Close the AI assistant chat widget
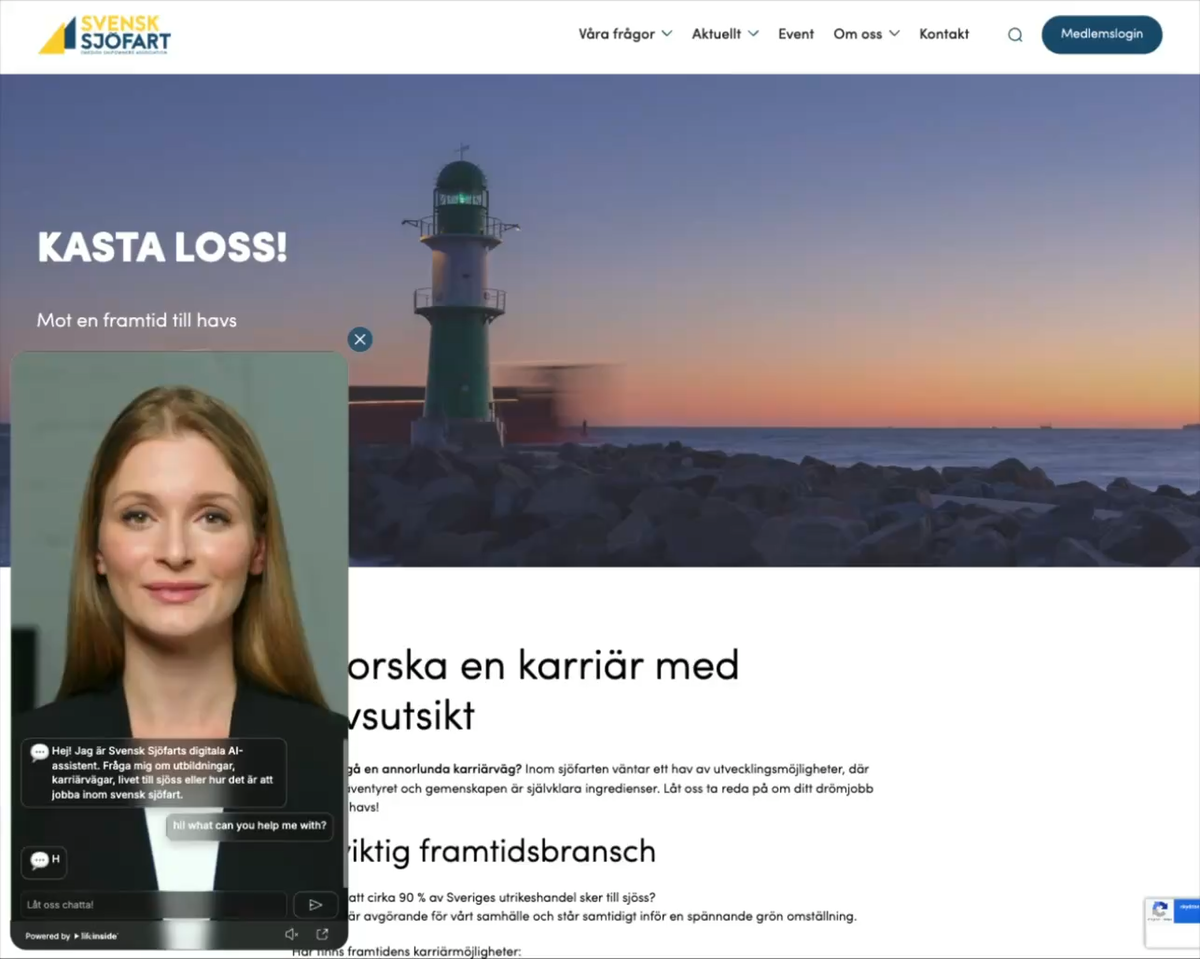The image size is (1200, 959). [360, 339]
